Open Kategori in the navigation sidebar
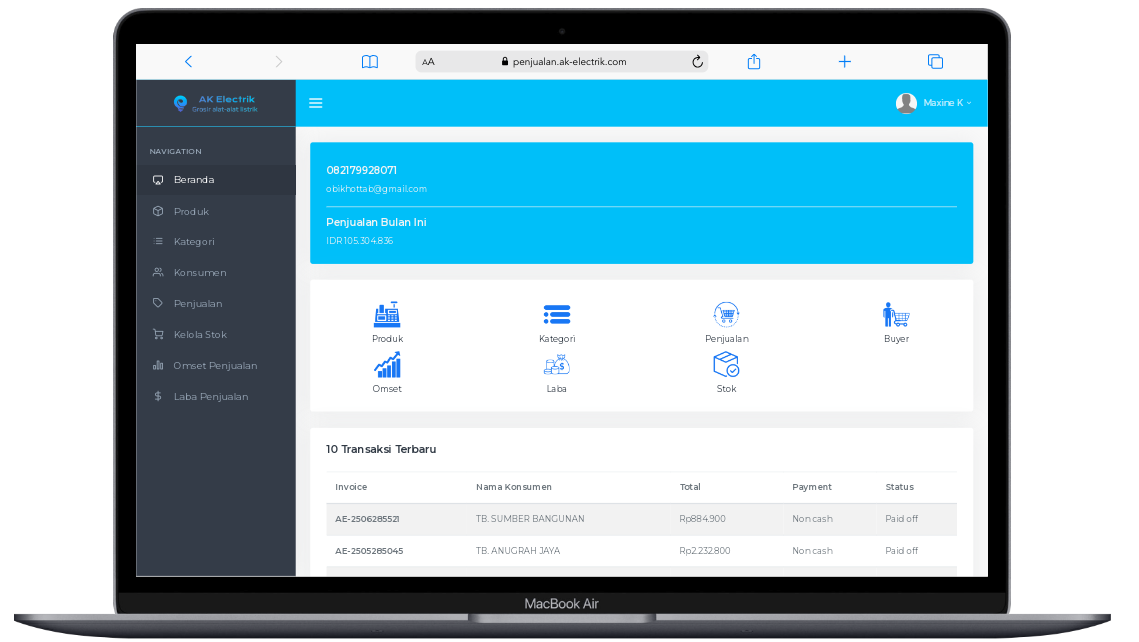 (216, 242)
